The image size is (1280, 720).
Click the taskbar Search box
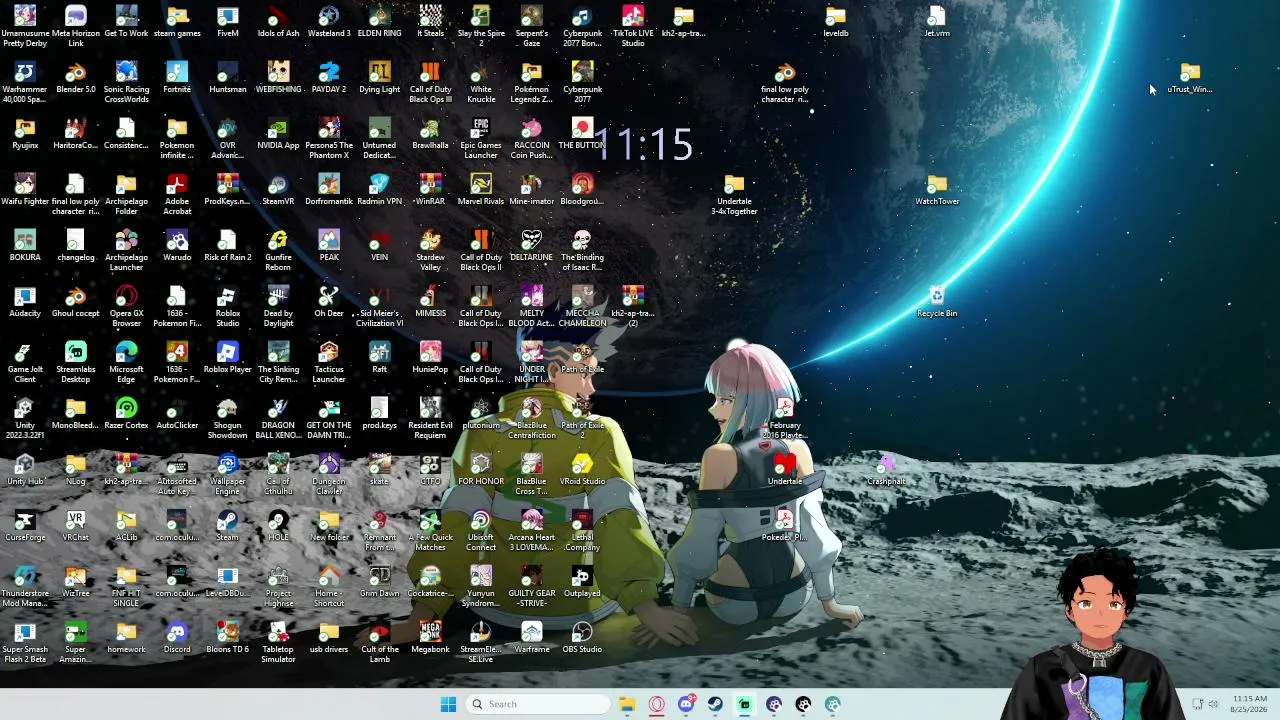(x=539, y=704)
